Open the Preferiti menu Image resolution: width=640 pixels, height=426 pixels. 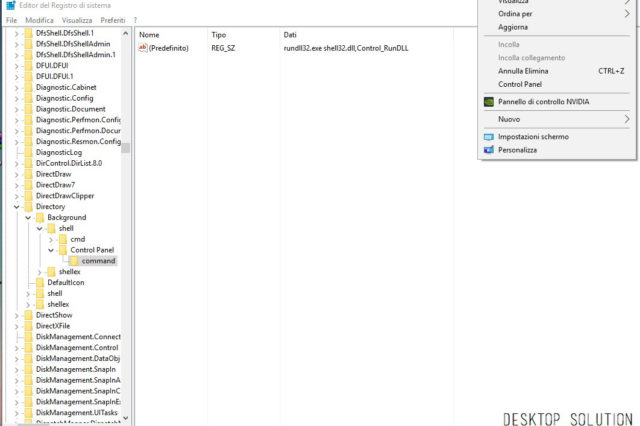tap(113, 20)
